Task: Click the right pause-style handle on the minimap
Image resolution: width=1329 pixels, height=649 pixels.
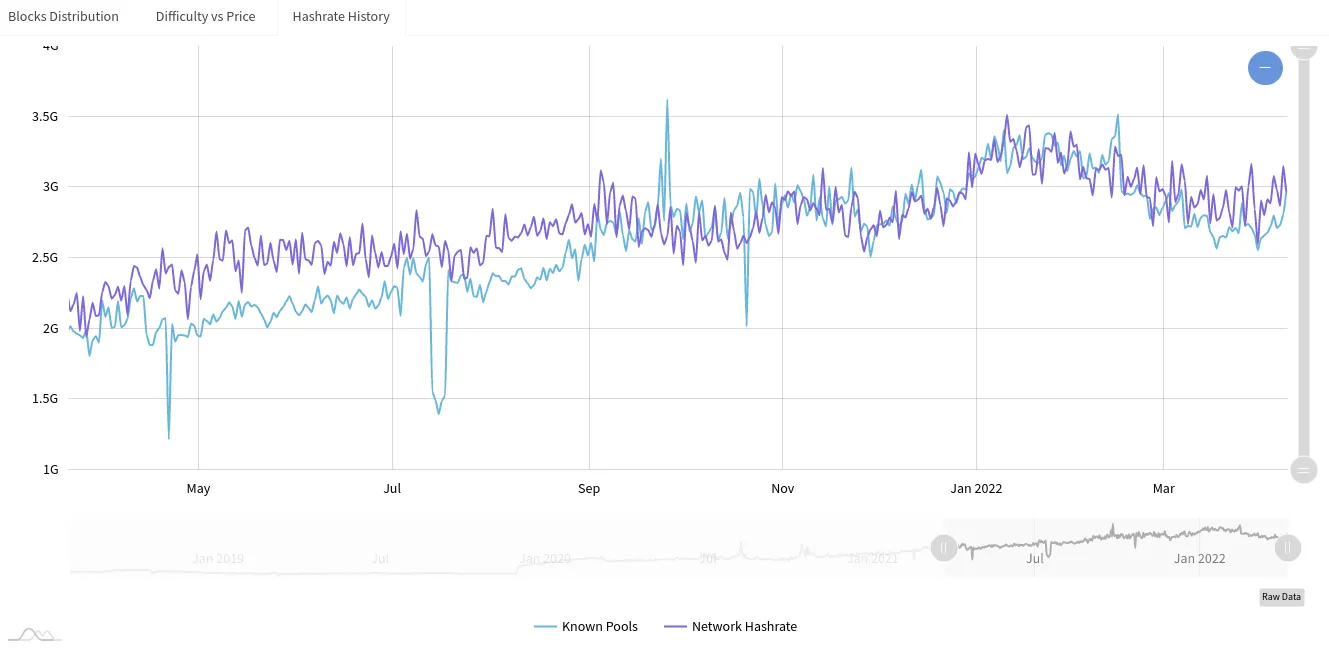Action: (x=1287, y=548)
